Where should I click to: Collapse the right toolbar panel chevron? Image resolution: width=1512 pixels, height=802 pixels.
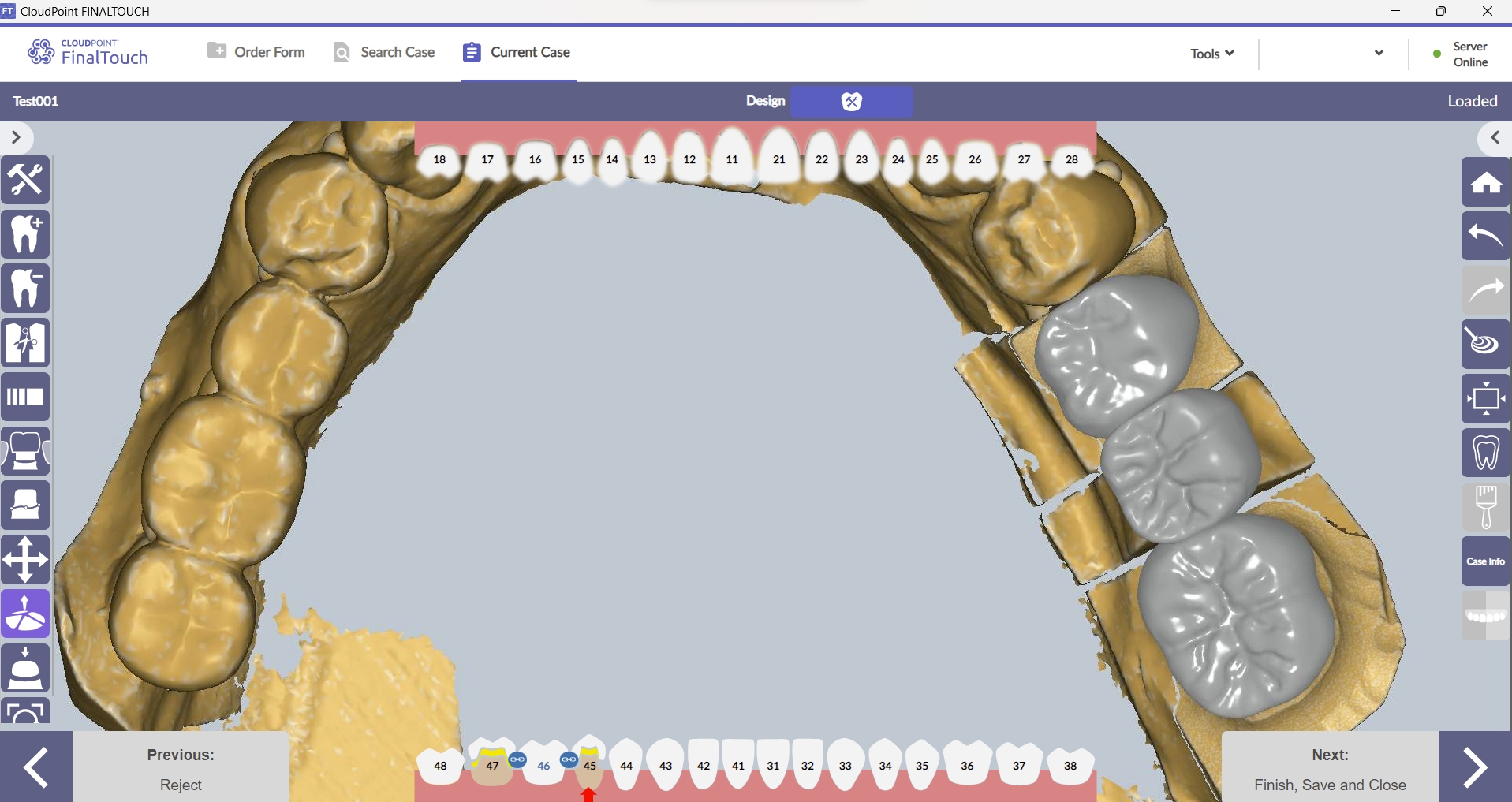coord(1495,138)
